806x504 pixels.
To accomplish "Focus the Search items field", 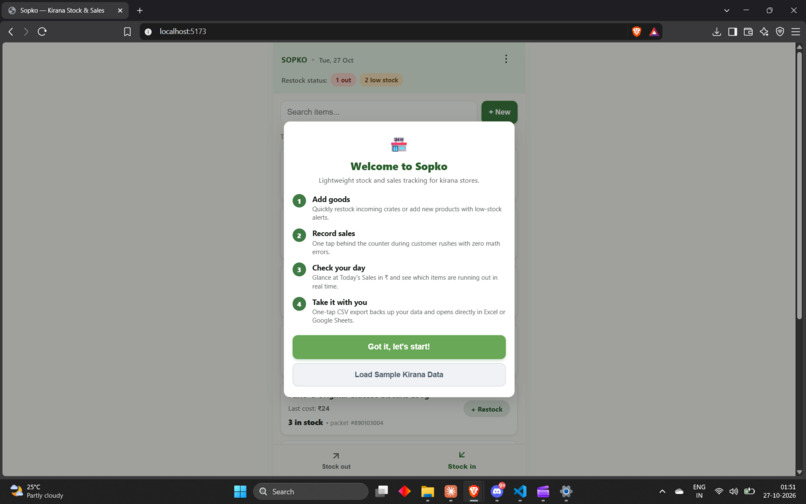I will tap(379, 112).
